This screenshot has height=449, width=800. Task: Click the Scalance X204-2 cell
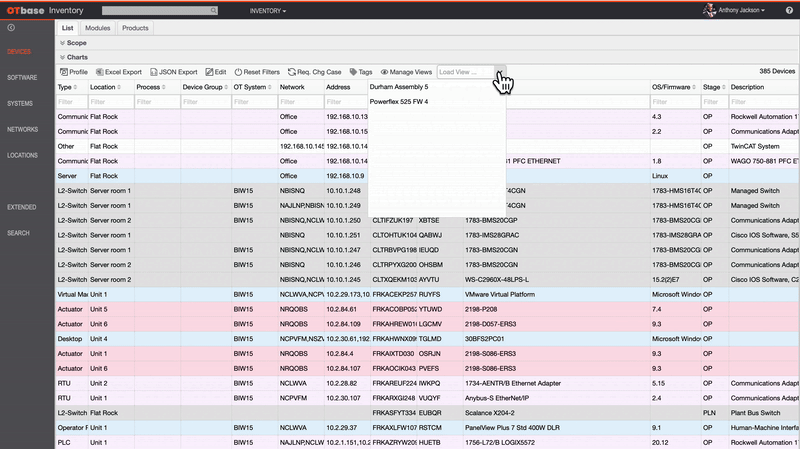click(x=490, y=413)
